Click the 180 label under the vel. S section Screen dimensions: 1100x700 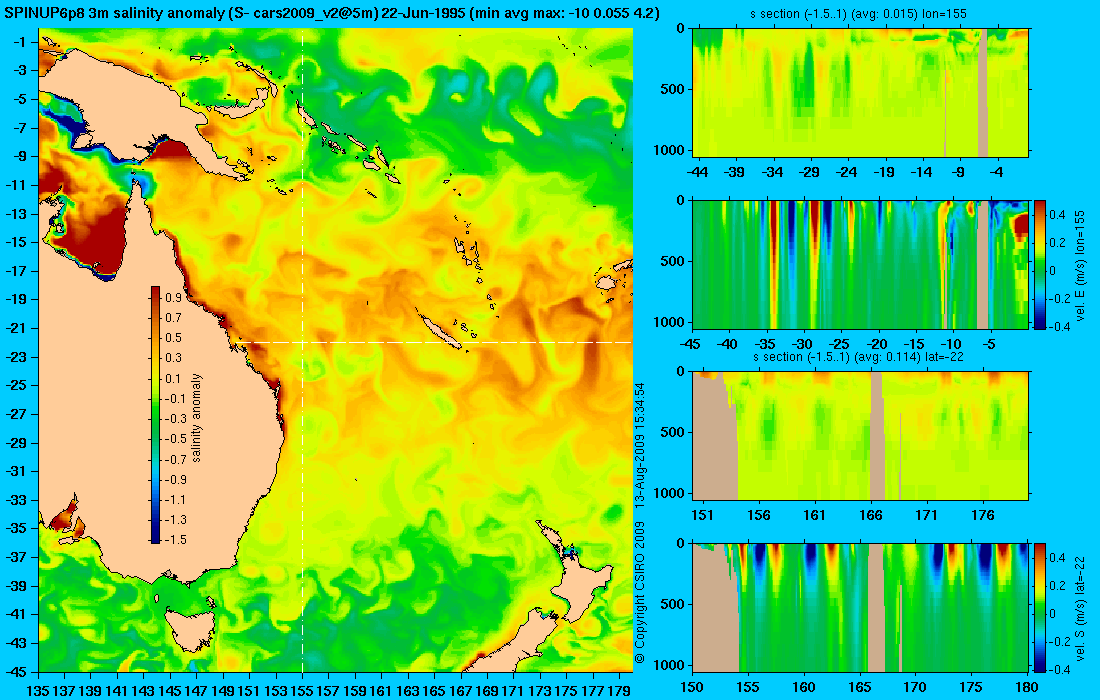click(1026, 687)
